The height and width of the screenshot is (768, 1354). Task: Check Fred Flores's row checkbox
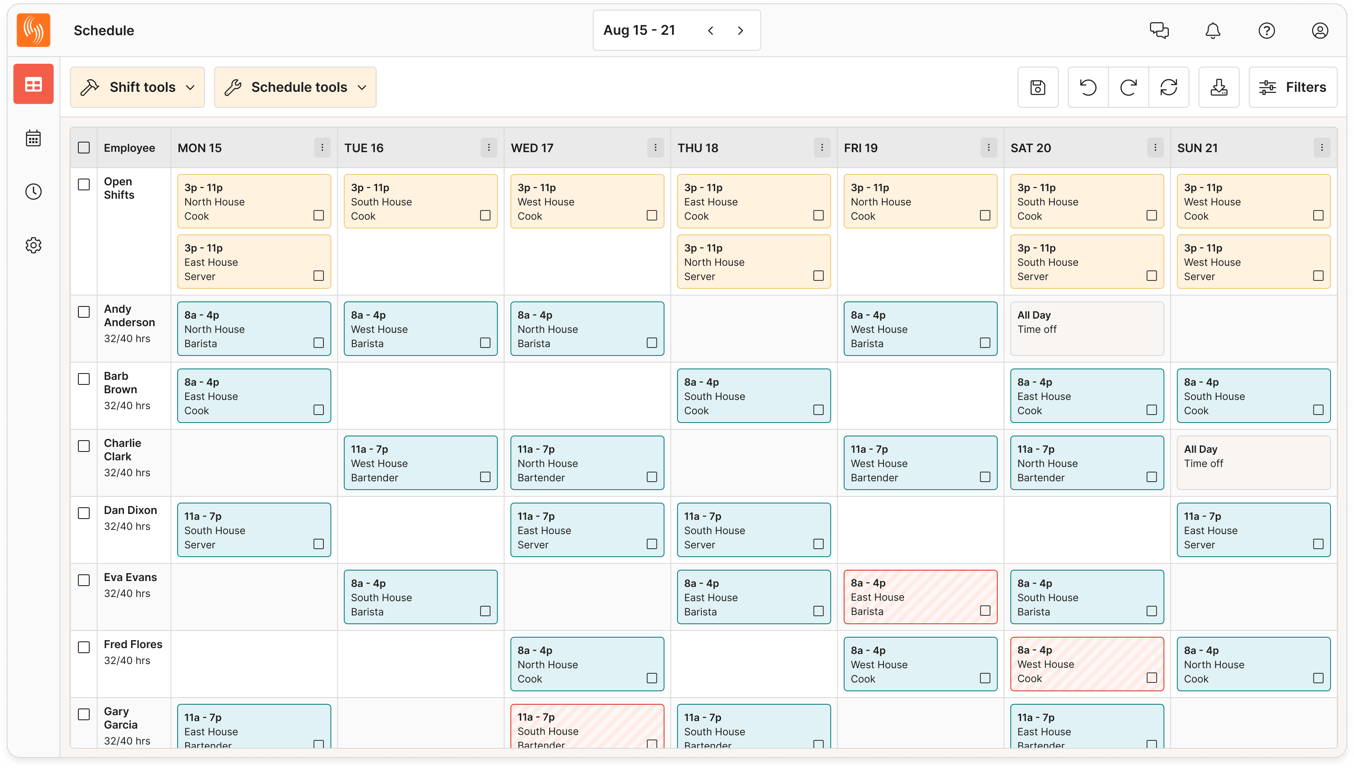click(84, 647)
